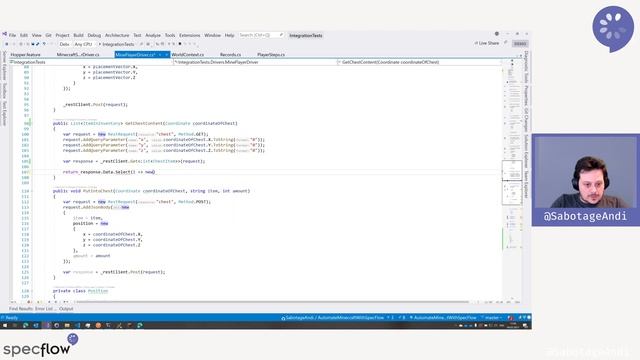Open the Windows Start button

tap(5, 325)
